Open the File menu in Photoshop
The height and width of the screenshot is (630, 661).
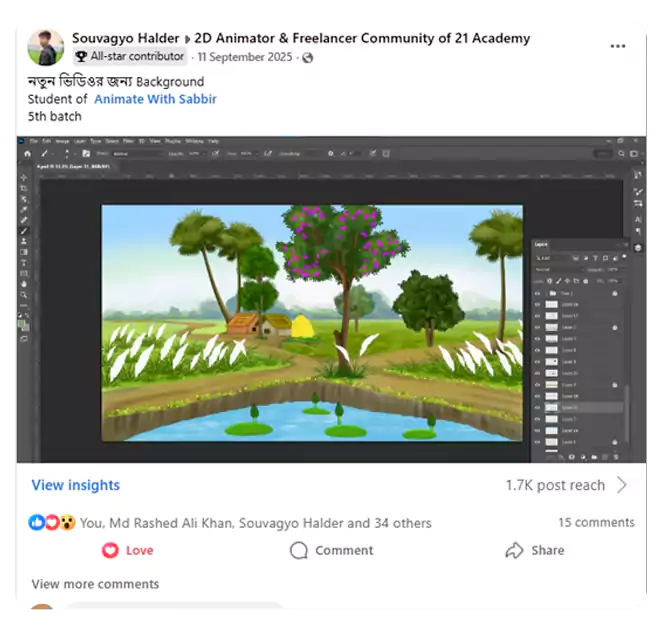point(32,142)
